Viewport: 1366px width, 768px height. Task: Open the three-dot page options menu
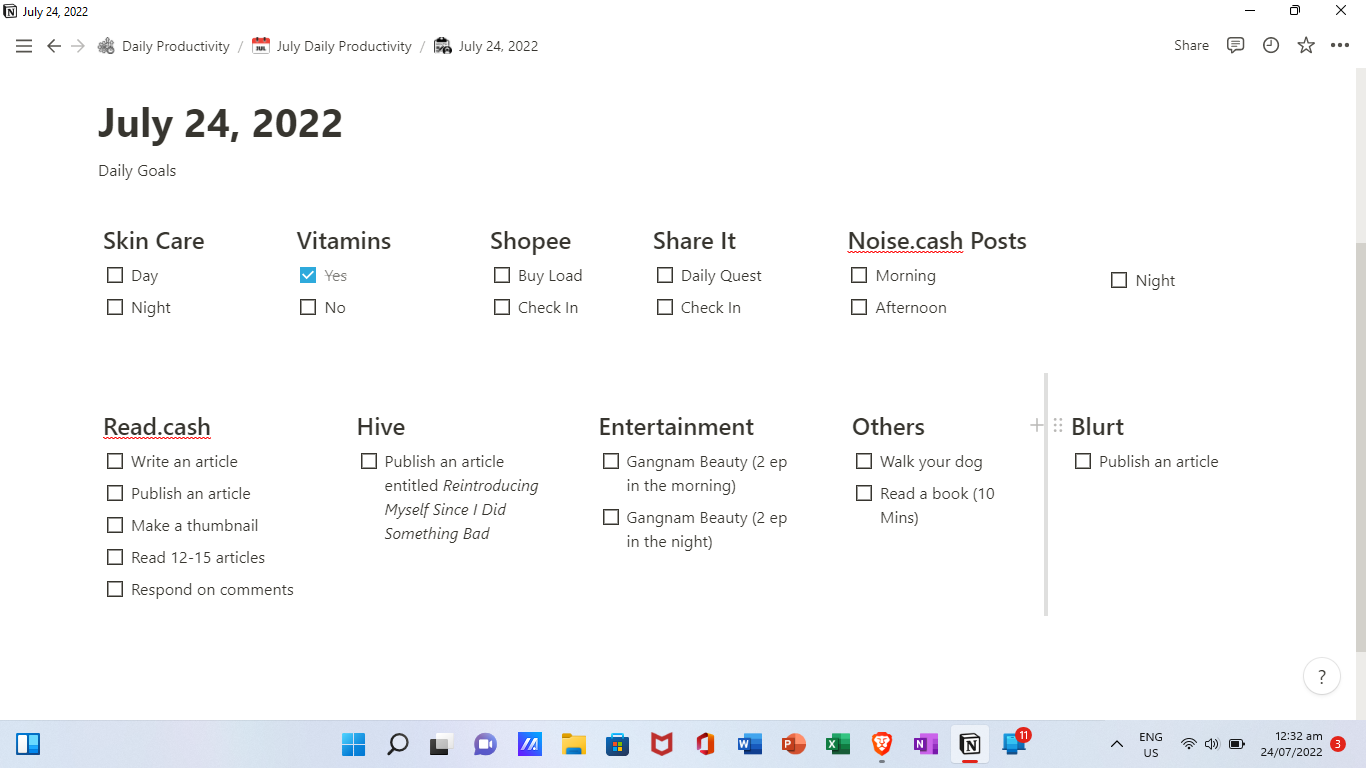coord(1340,46)
